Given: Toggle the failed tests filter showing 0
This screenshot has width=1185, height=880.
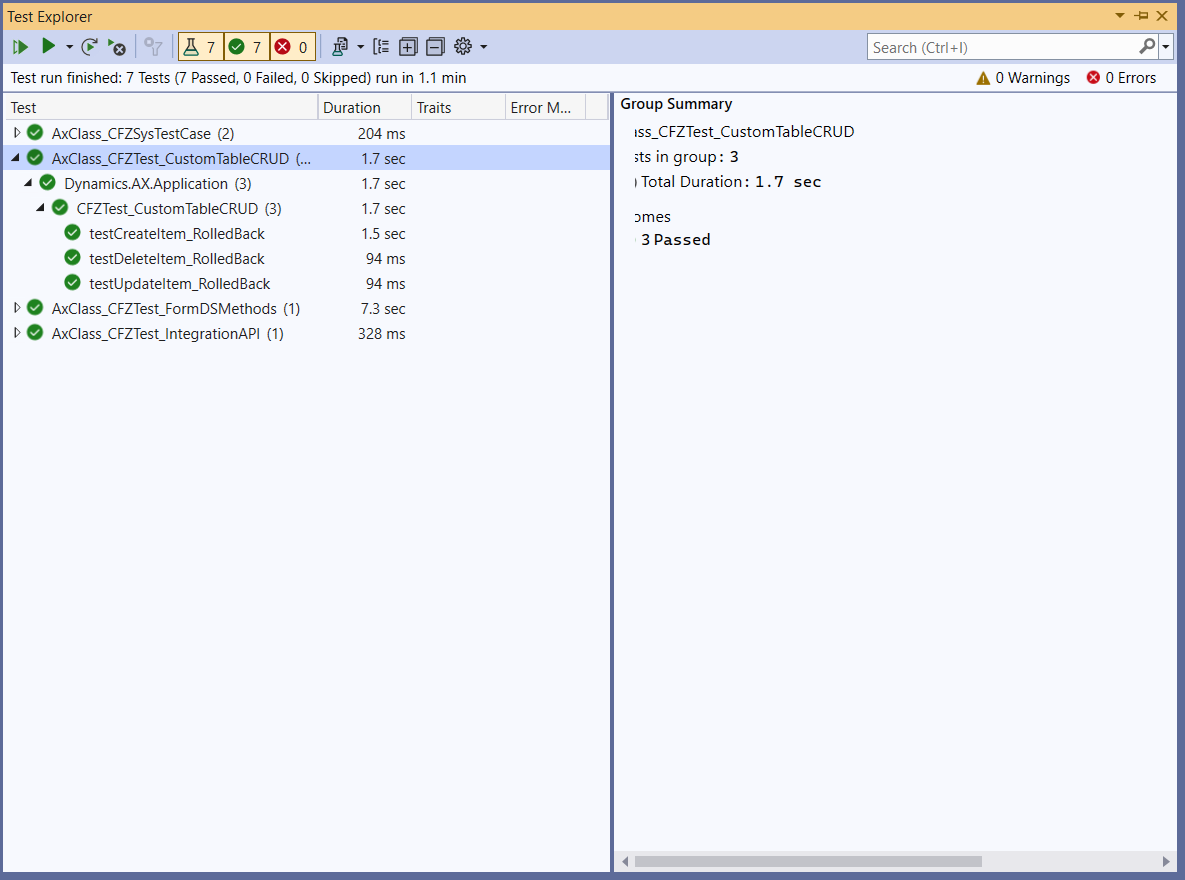Looking at the screenshot, I should [x=292, y=47].
